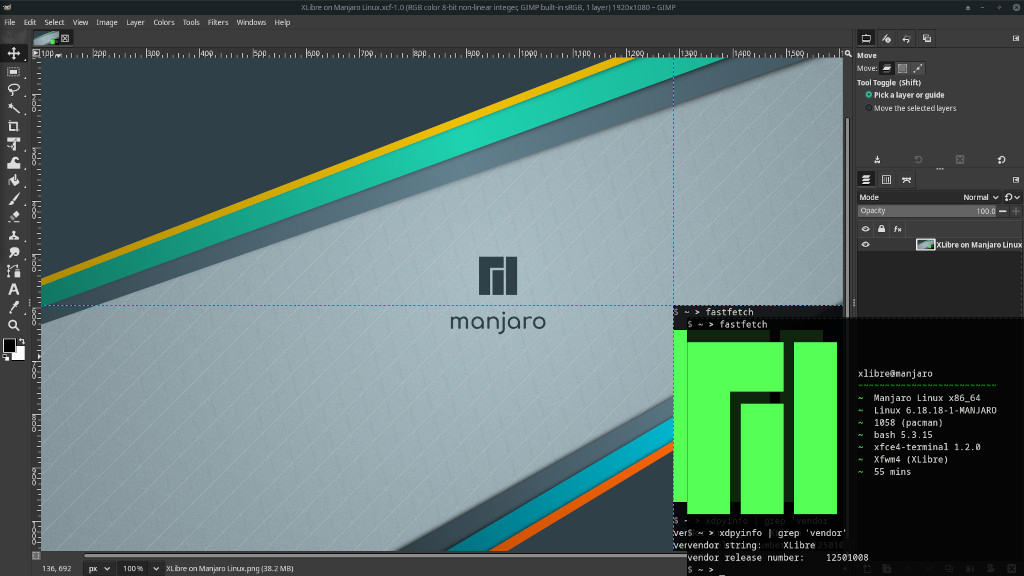Hide the XLibre on Manjaro Linux layer

click(x=865, y=245)
